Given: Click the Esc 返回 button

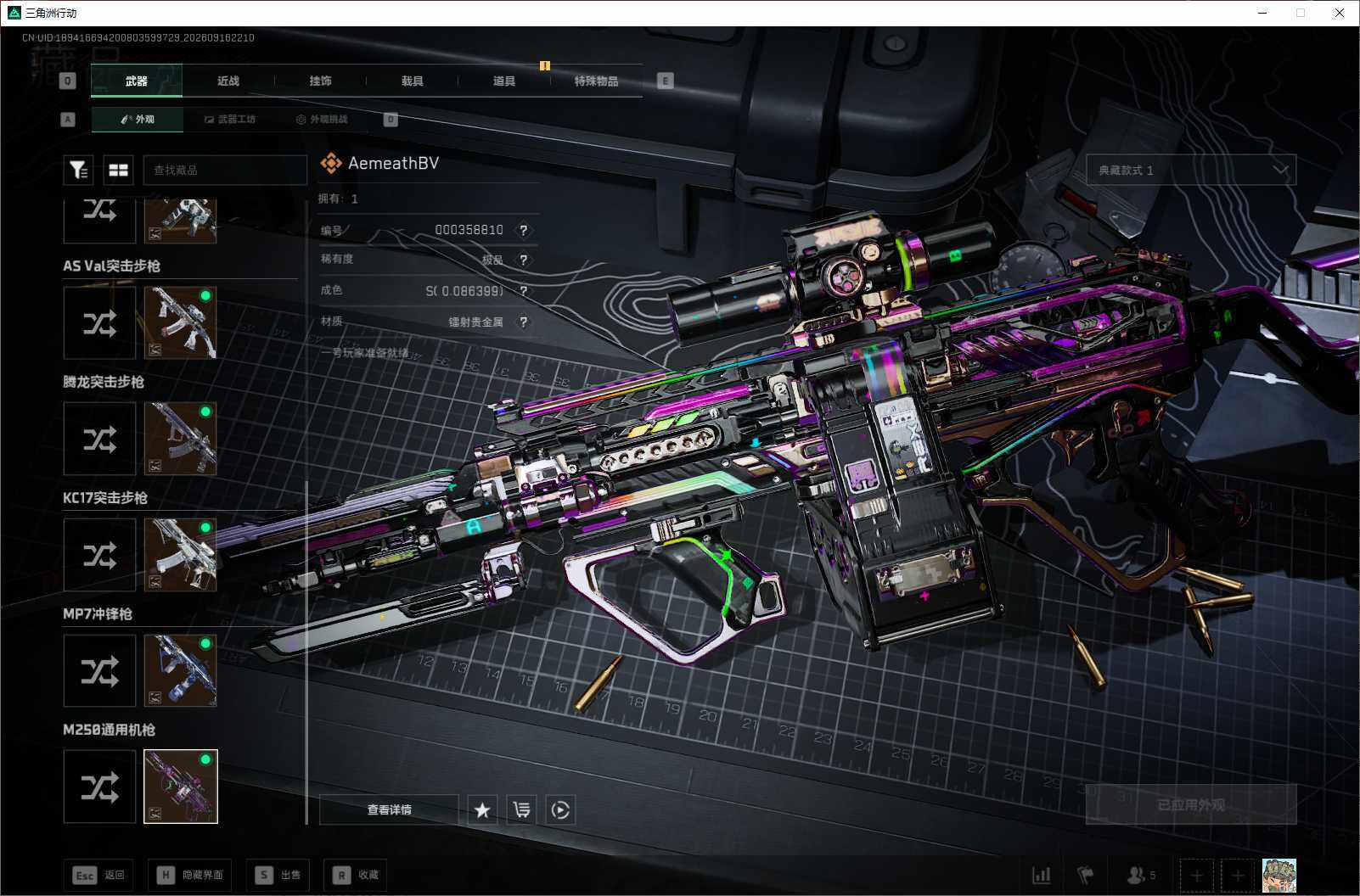Looking at the screenshot, I should (x=98, y=875).
